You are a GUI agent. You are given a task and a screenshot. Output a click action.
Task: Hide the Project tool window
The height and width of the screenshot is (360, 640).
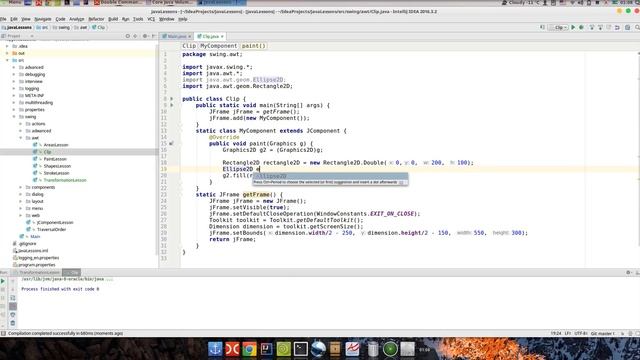point(153,36)
